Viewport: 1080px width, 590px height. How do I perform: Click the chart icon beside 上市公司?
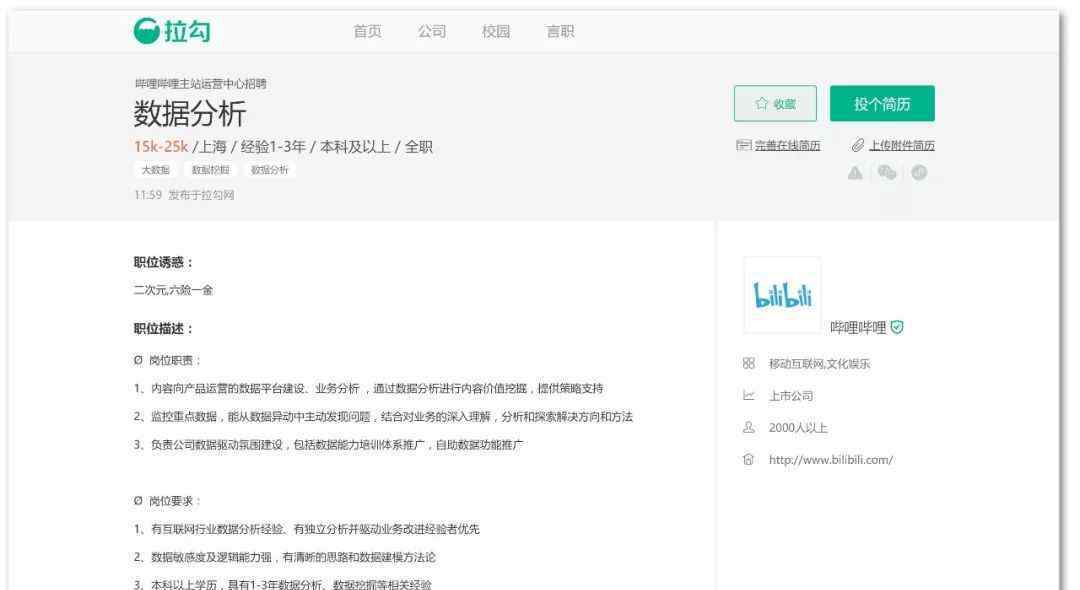(749, 395)
